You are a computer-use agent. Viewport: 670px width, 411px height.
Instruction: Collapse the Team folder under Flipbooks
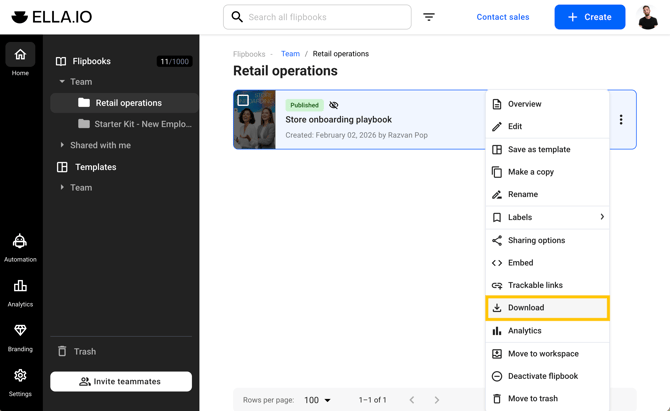click(x=62, y=82)
